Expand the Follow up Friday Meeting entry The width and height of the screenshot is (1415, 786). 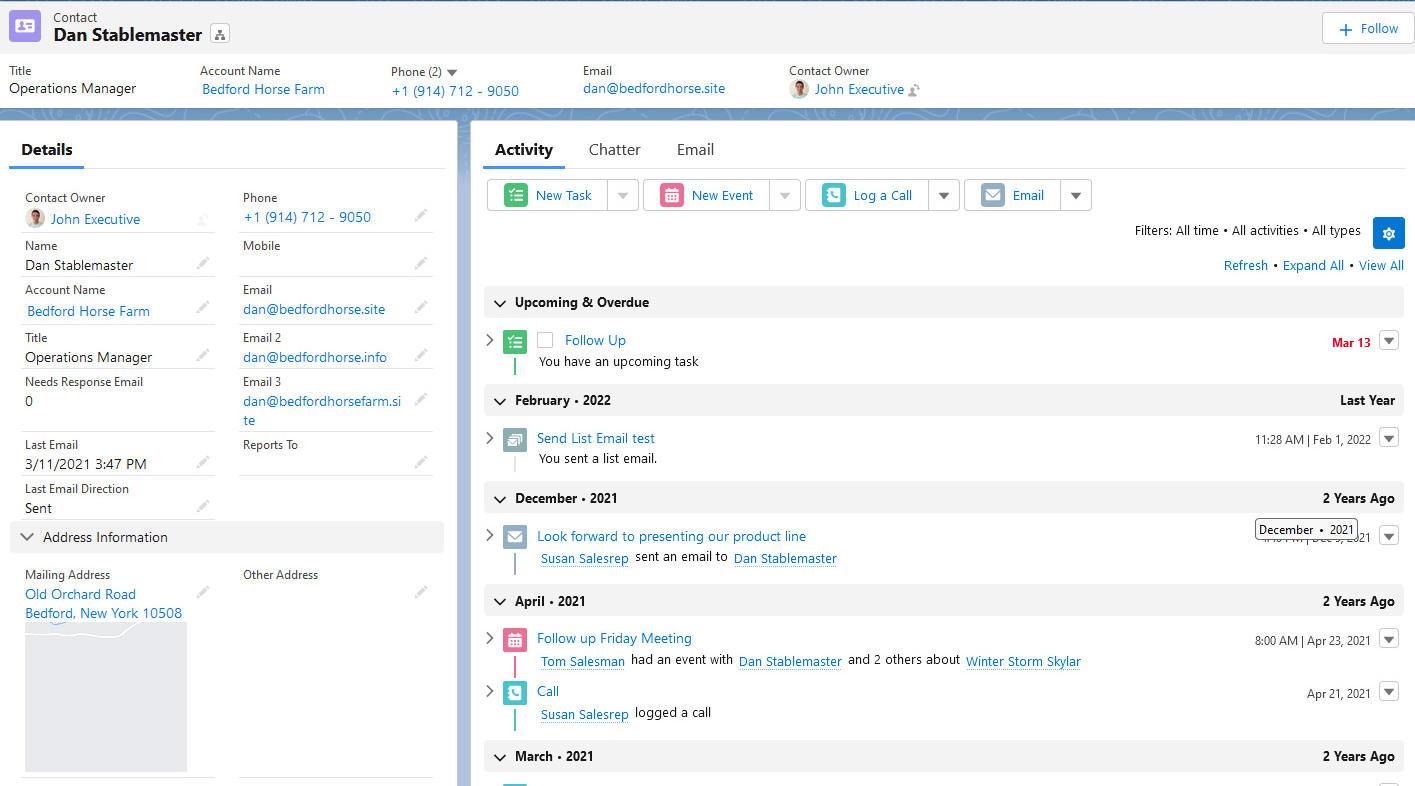point(489,638)
